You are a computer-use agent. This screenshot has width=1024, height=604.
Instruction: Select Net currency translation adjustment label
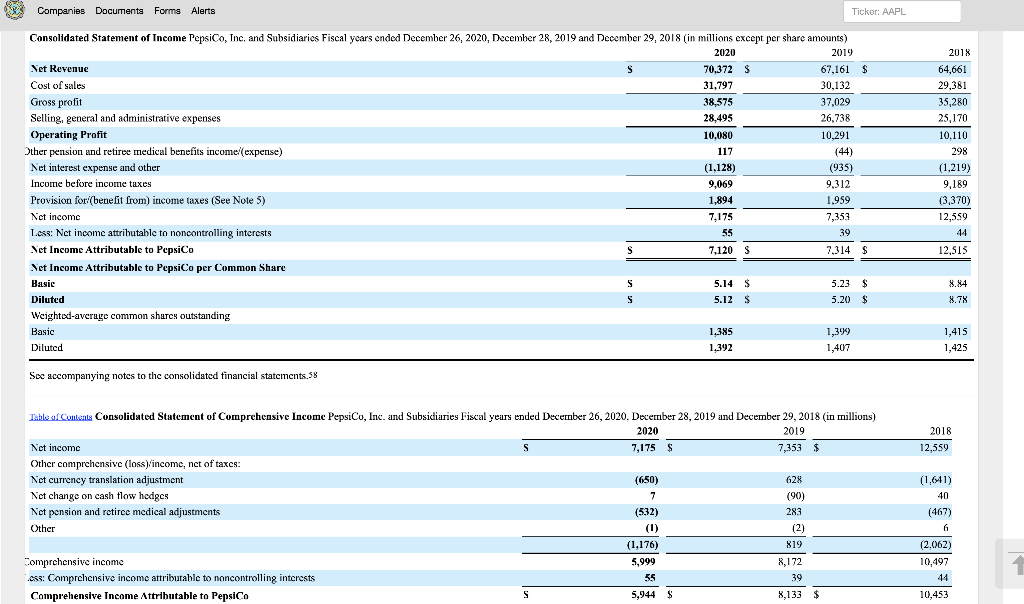pos(107,480)
